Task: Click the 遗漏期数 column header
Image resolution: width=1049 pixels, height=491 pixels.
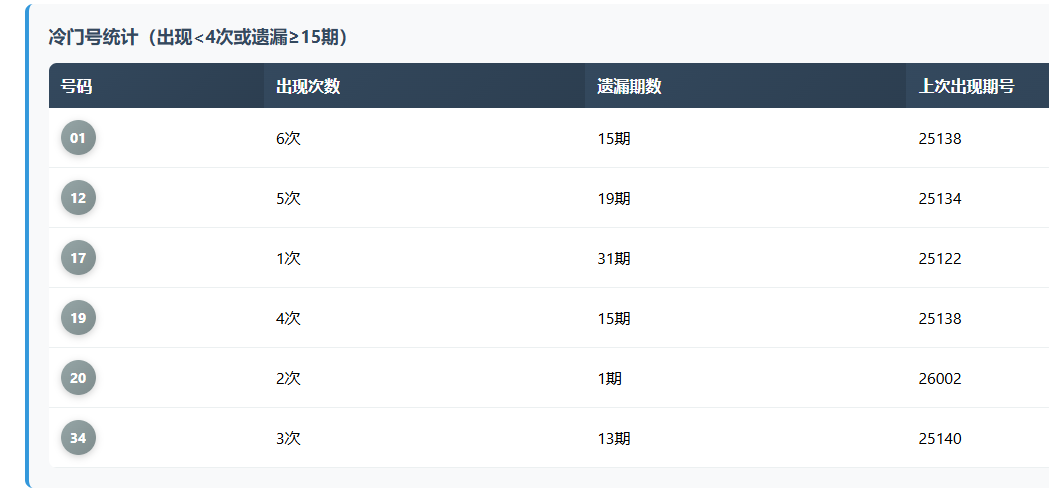Action: pos(629,86)
